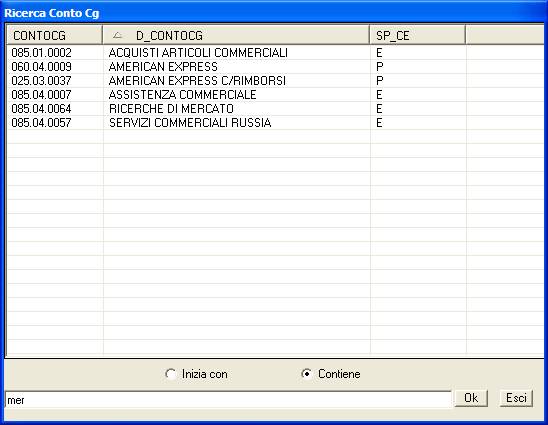Image resolution: width=548 pixels, height=425 pixels.
Task: Click account code 060.04.0009
Action: point(41,67)
